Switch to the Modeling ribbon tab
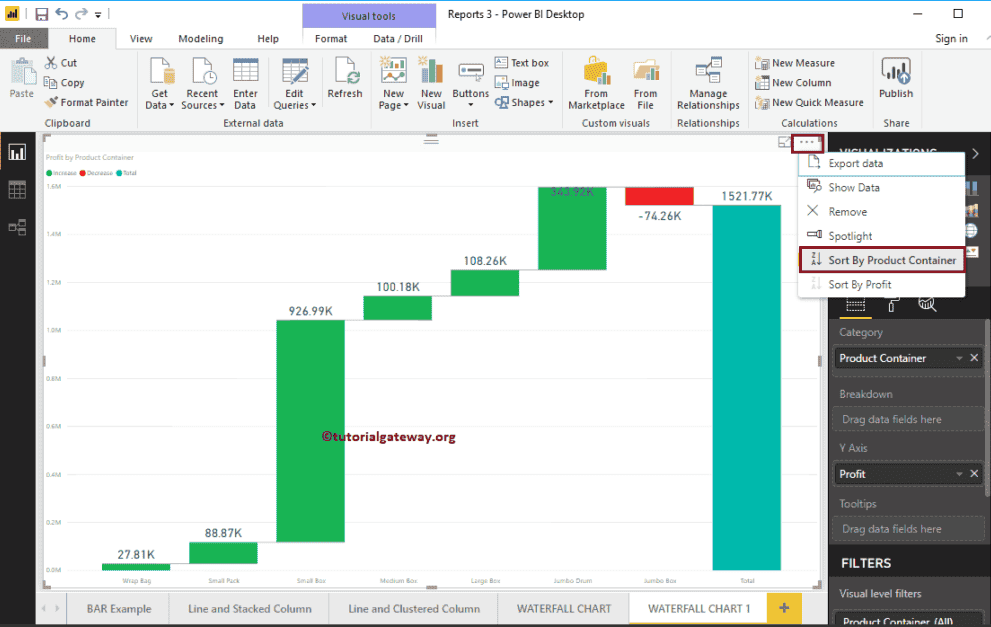The height and width of the screenshot is (627, 991). (200, 39)
